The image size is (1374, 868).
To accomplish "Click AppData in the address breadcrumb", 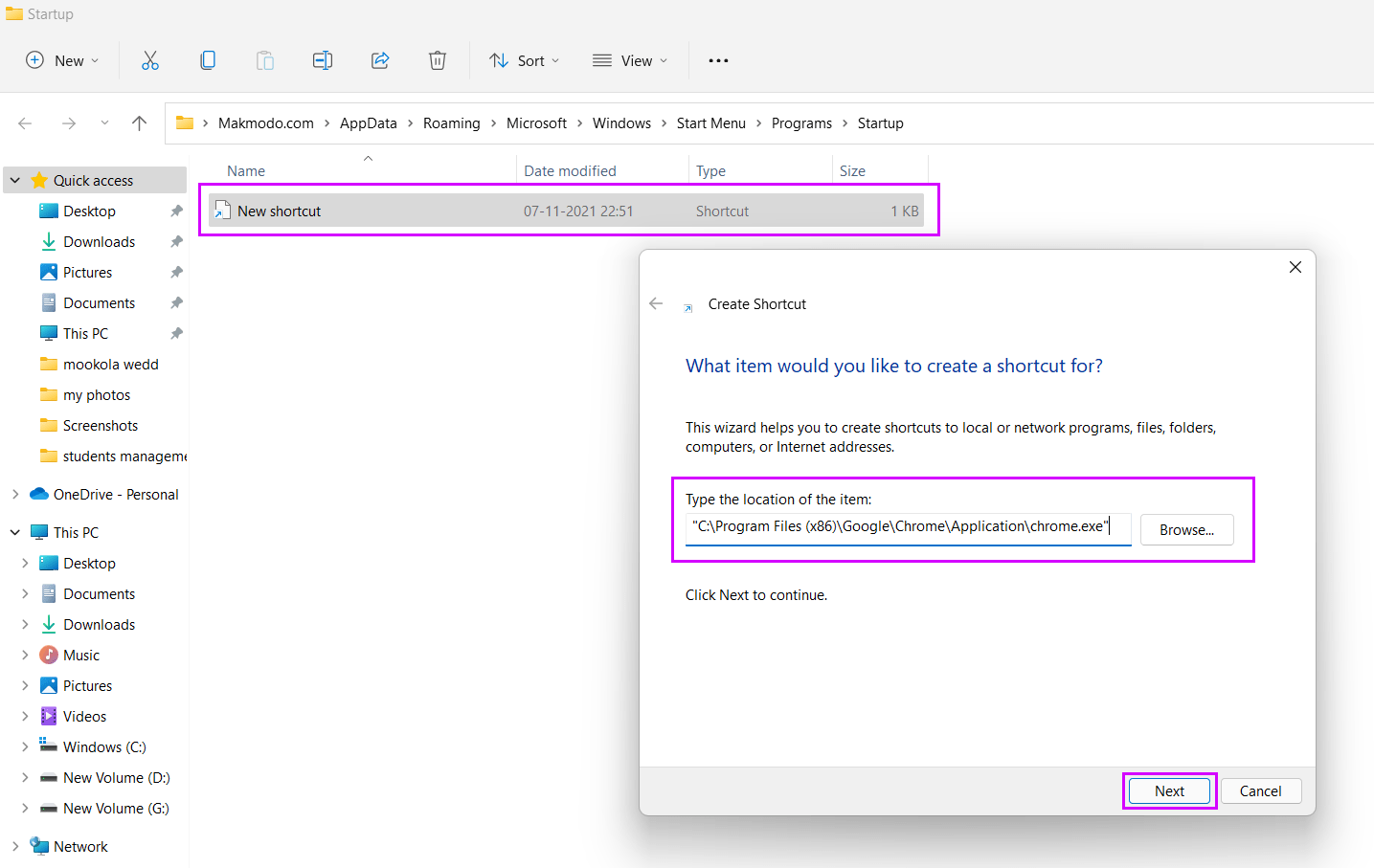I will (x=368, y=123).
